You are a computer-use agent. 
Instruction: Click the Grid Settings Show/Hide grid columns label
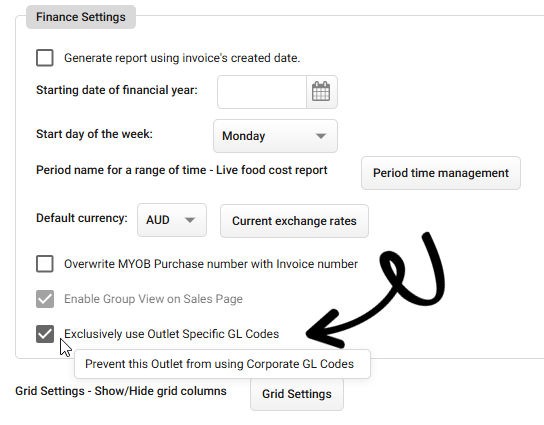pyautogui.click(x=121, y=391)
